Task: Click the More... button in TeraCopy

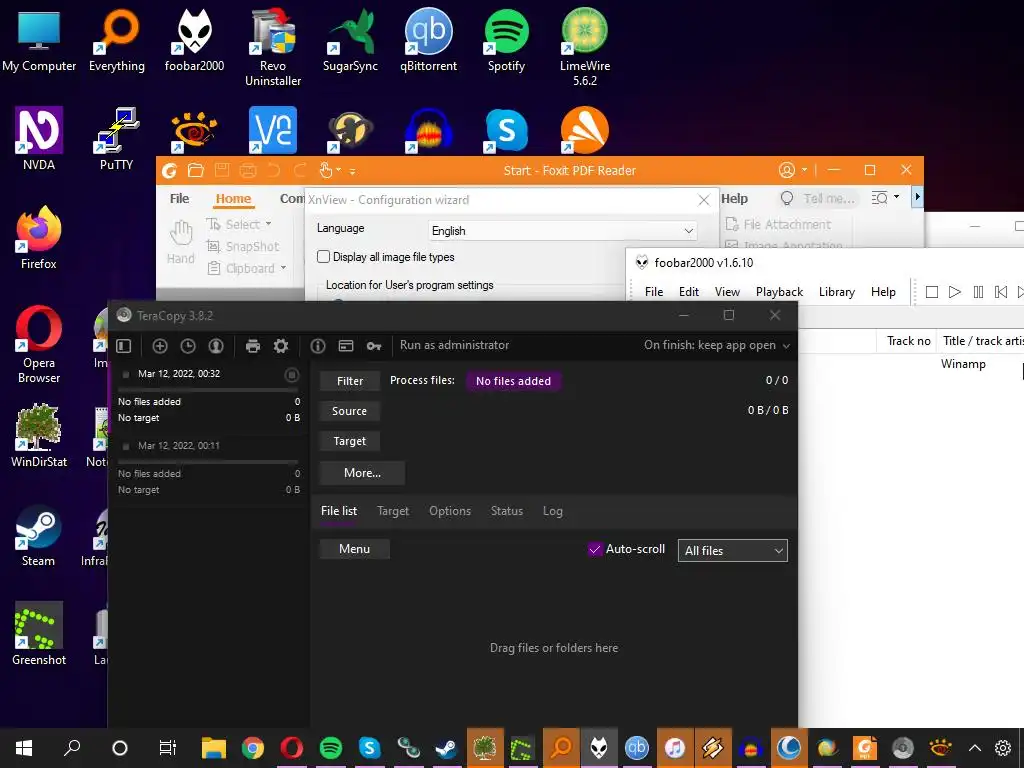Action: 362,472
